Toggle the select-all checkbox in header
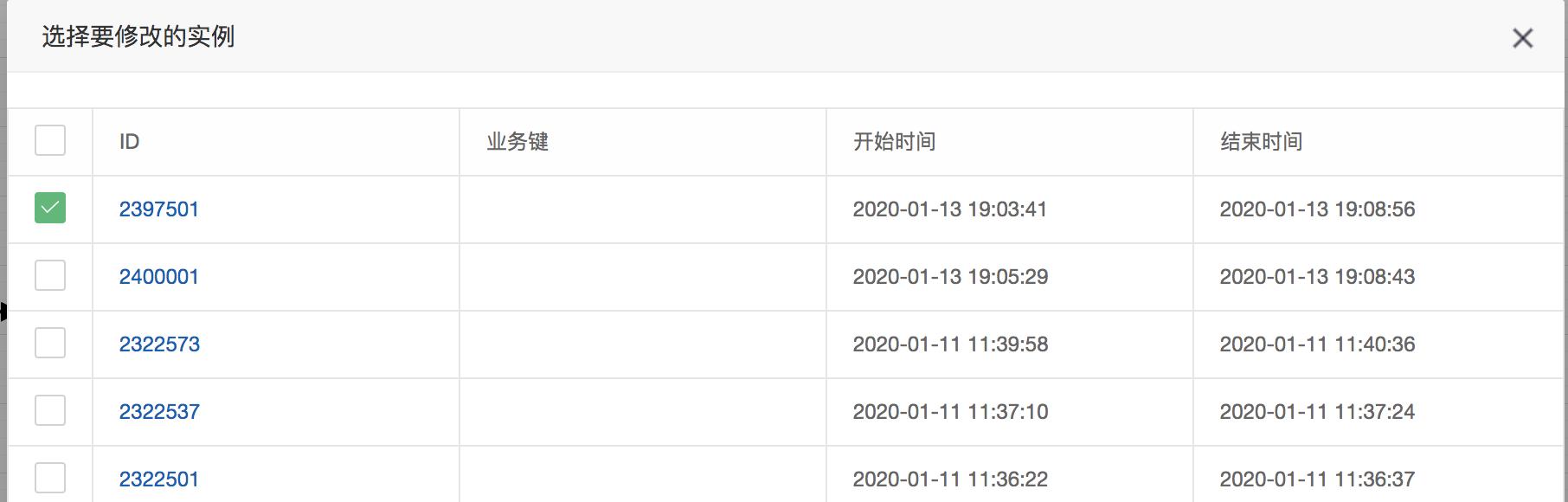 [50, 140]
